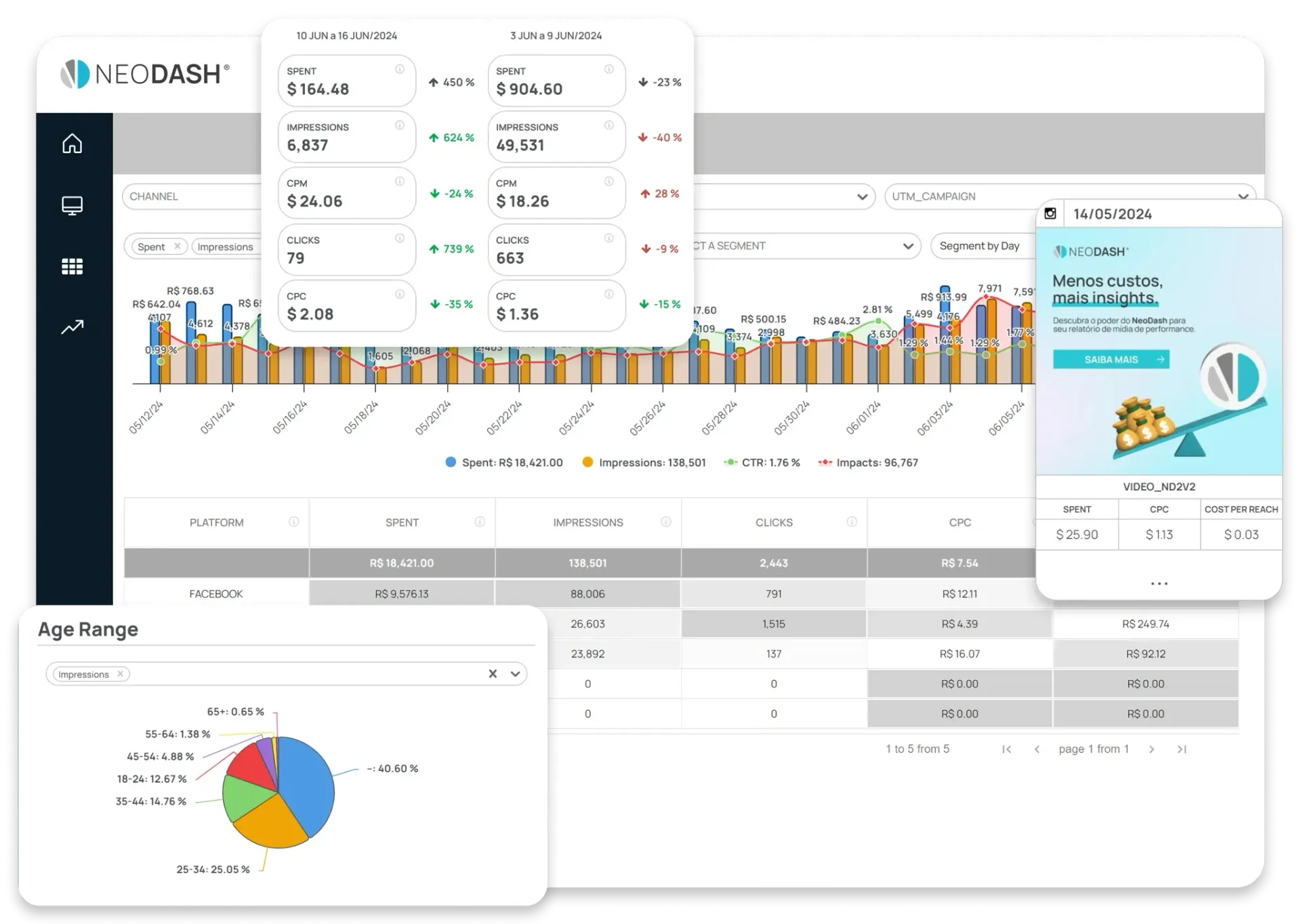Image resolution: width=1301 pixels, height=924 pixels.
Task: Click the SAIBA MAIS button
Action: coord(1111,360)
